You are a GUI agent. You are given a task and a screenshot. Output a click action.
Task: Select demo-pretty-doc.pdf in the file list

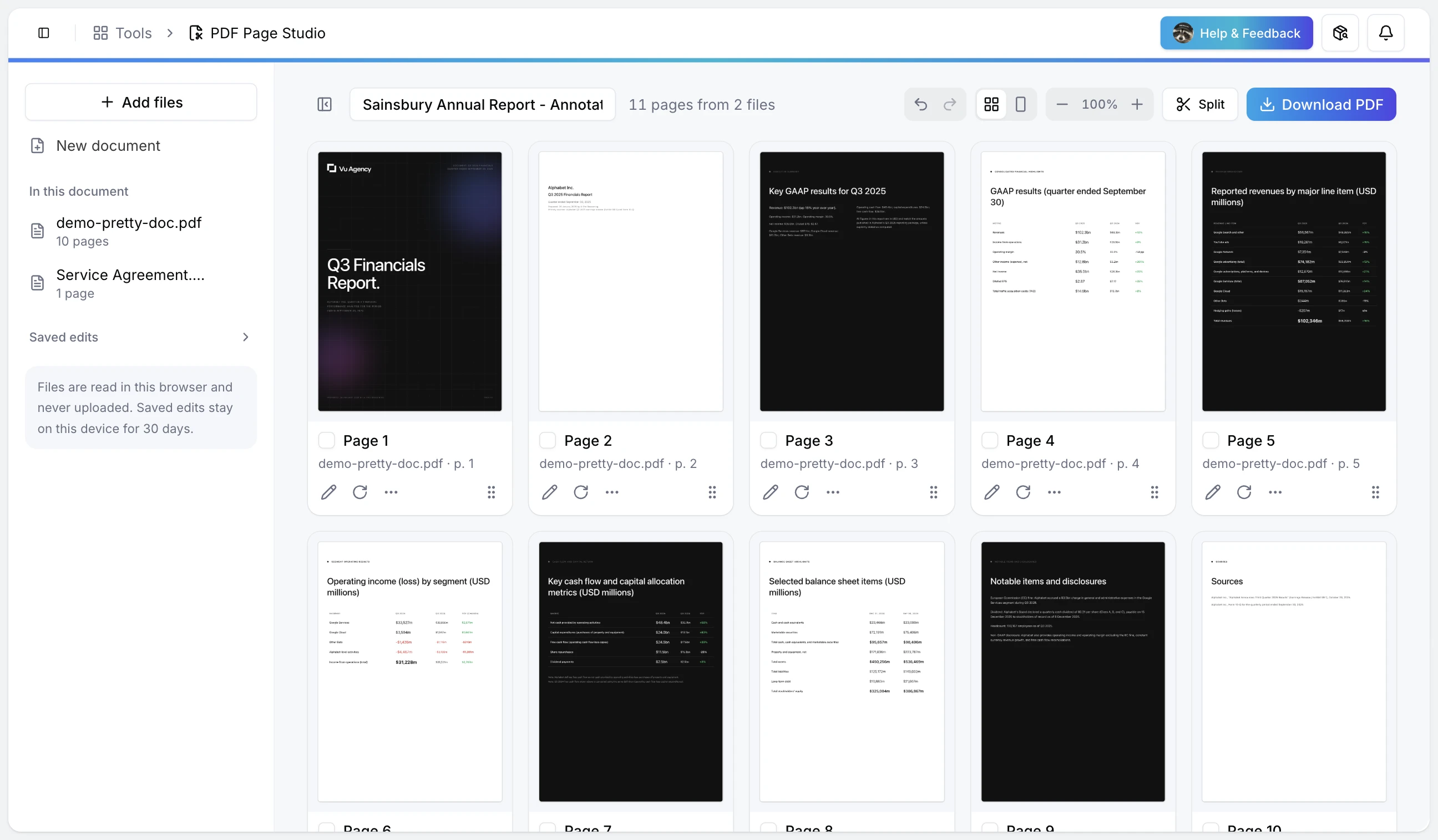click(141, 232)
